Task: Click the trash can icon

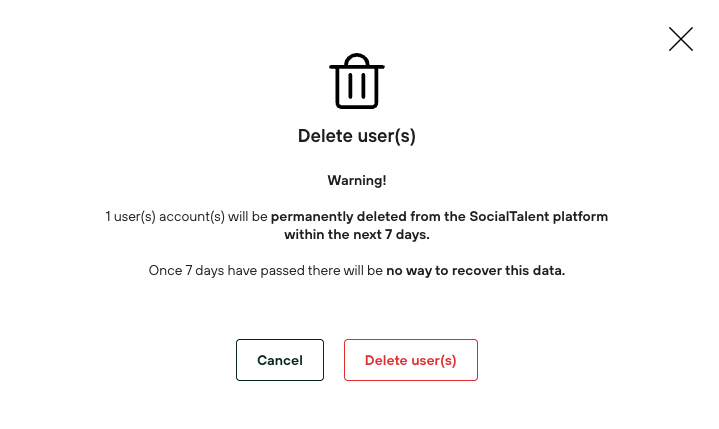Action: [357, 83]
